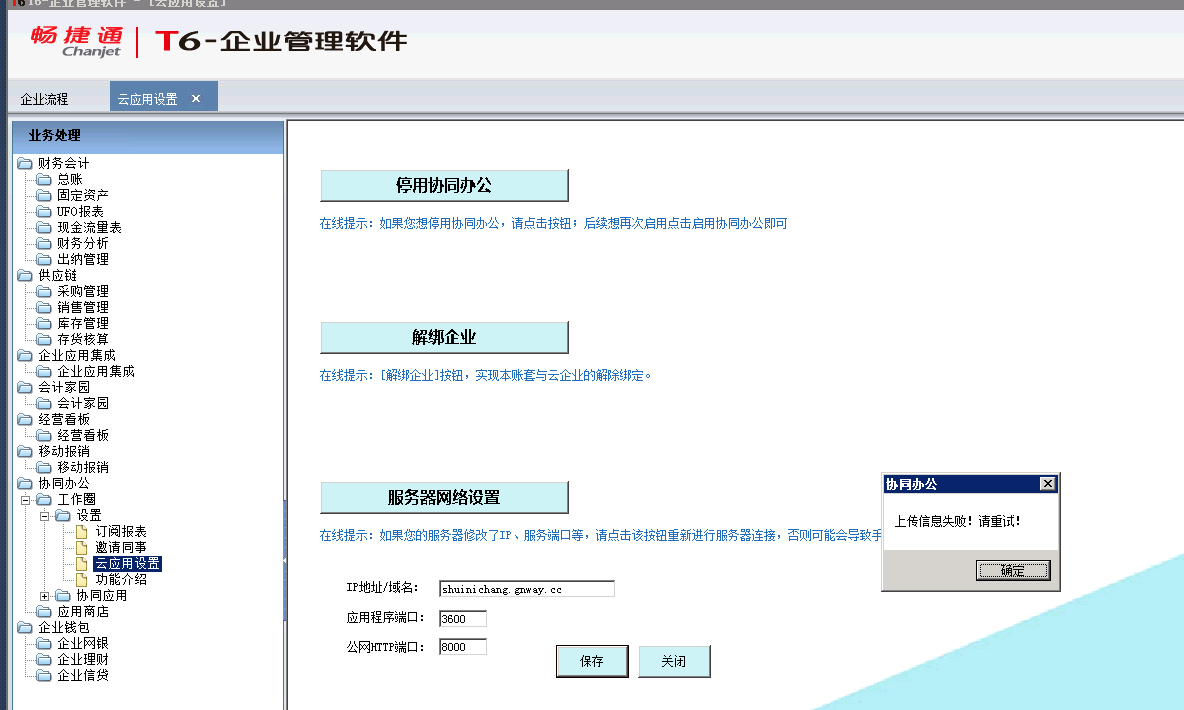Click the 停用协同办公 button

point(444,185)
